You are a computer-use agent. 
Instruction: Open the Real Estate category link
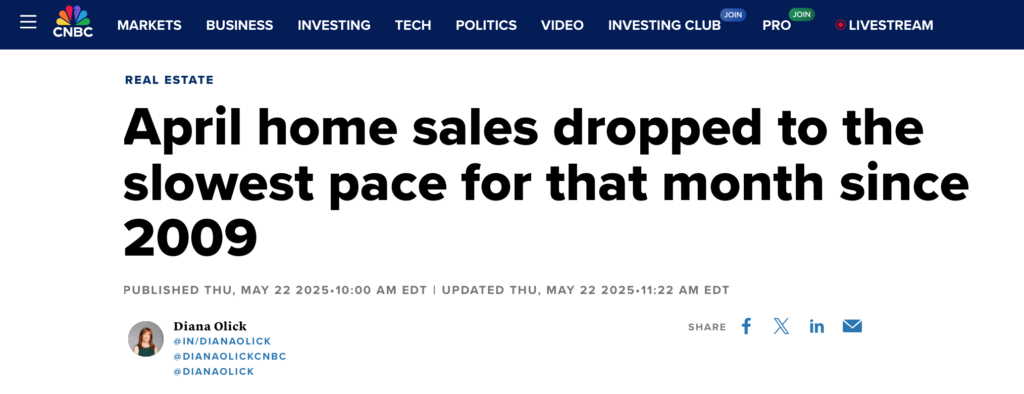pos(169,80)
